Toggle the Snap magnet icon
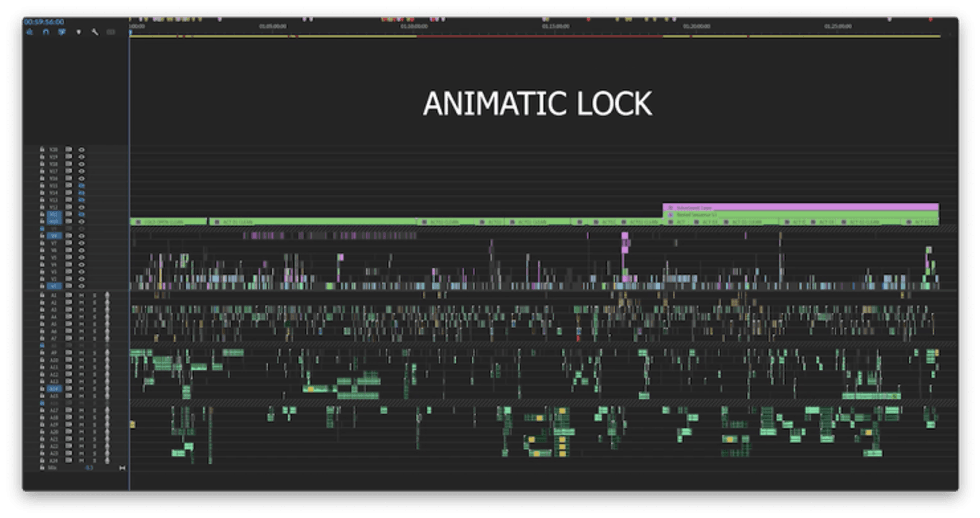The height and width of the screenshot is (518, 980). click(46, 32)
